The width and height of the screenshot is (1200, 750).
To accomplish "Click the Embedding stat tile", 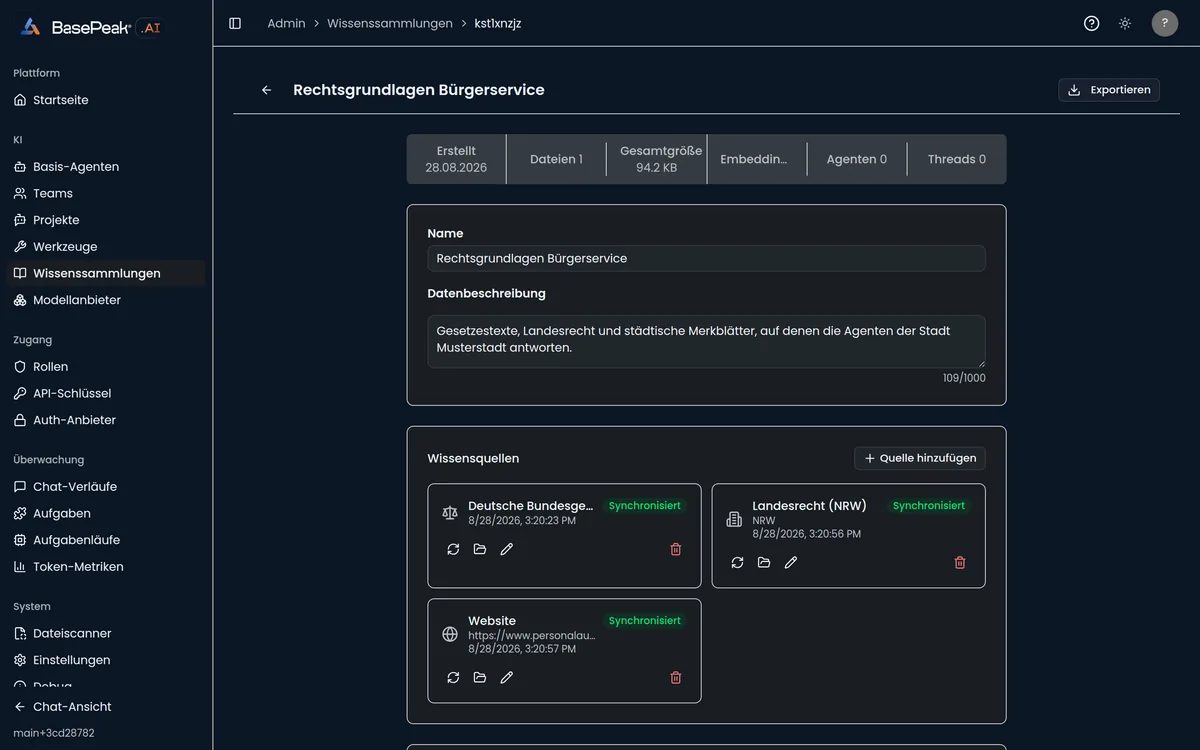I will click(x=756, y=159).
